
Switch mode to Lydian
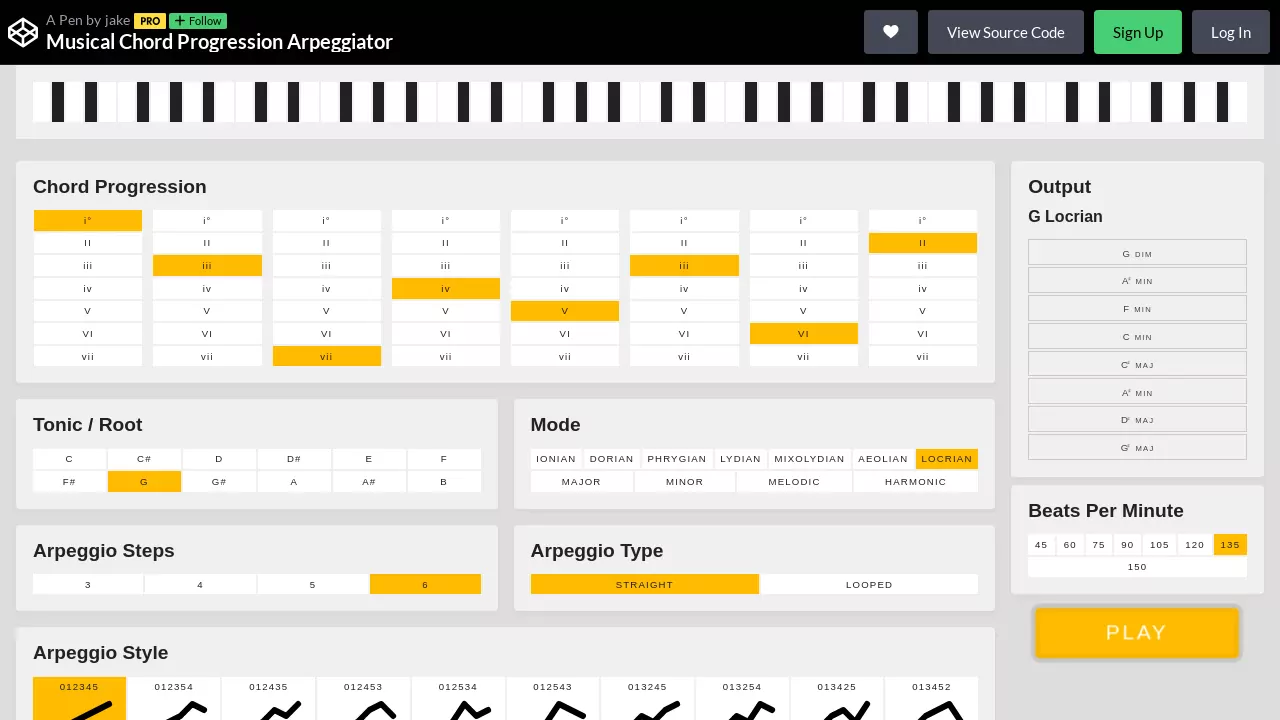pyautogui.click(x=741, y=459)
